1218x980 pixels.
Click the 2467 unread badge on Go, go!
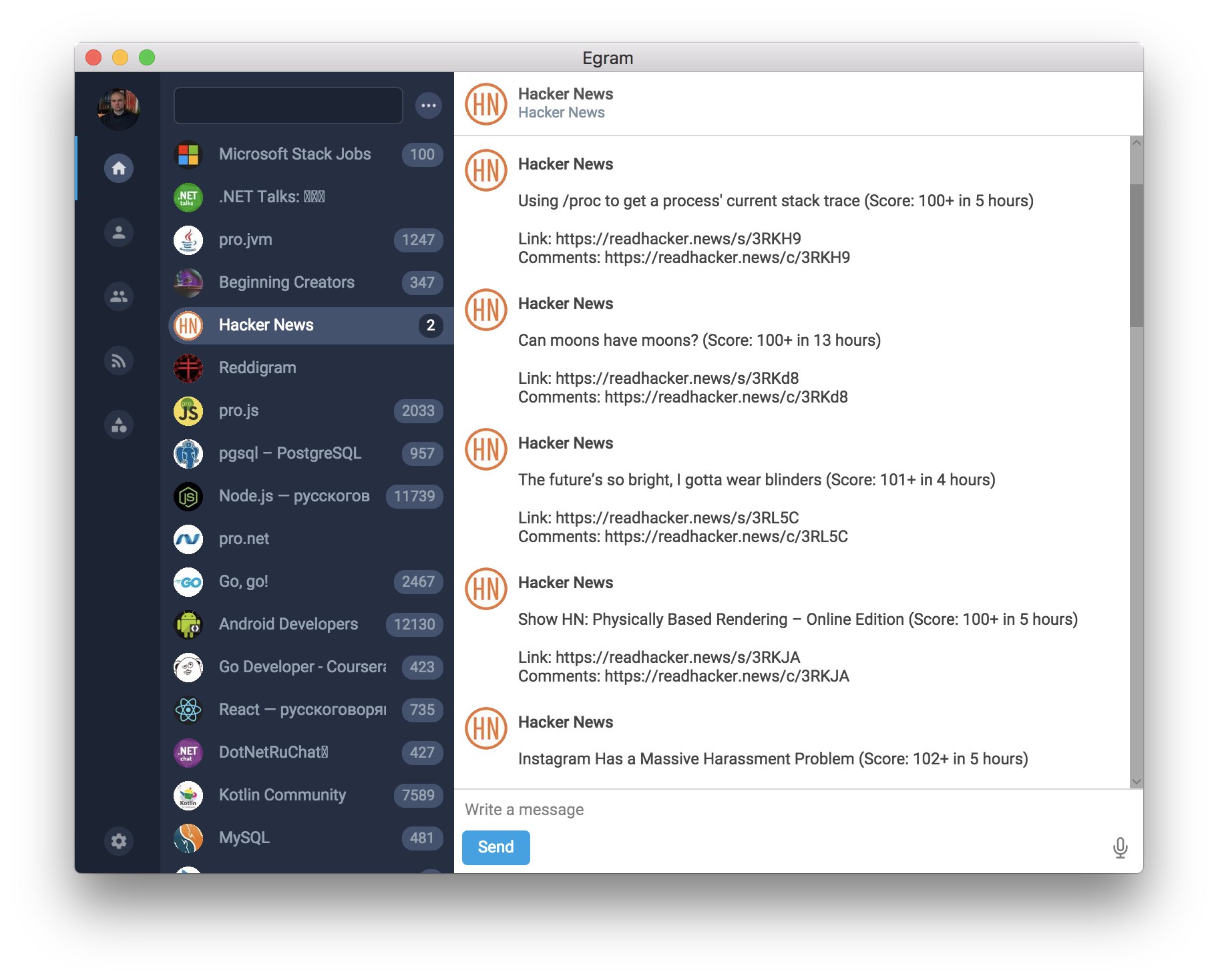point(418,581)
